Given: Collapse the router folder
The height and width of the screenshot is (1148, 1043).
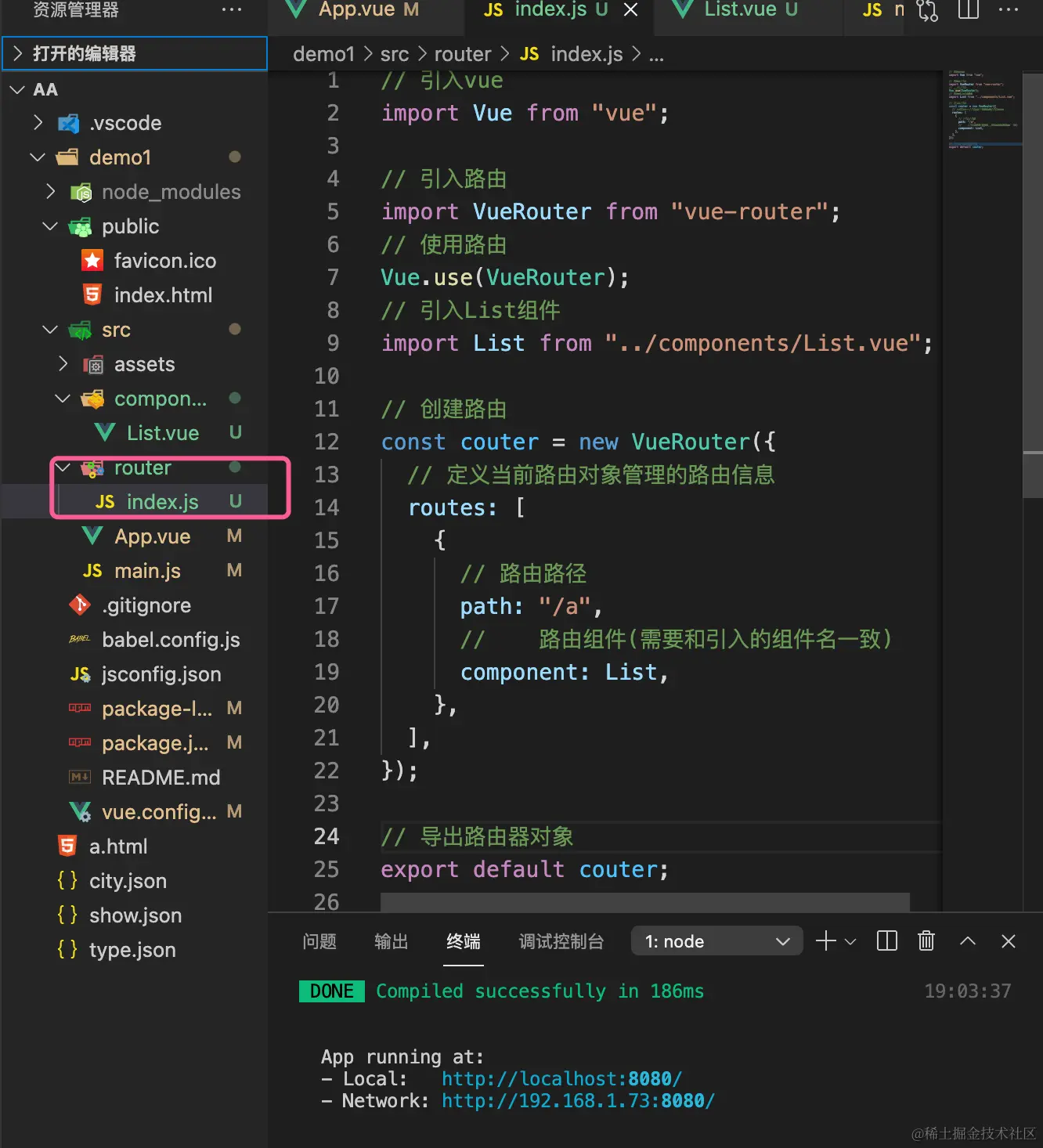Looking at the screenshot, I should pos(63,468).
